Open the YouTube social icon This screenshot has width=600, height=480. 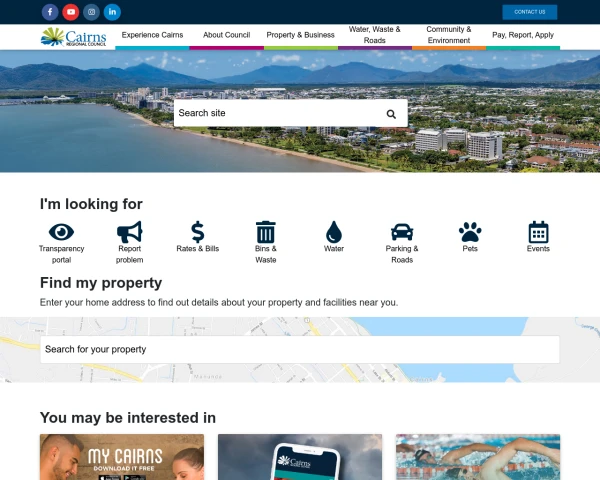point(71,12)
